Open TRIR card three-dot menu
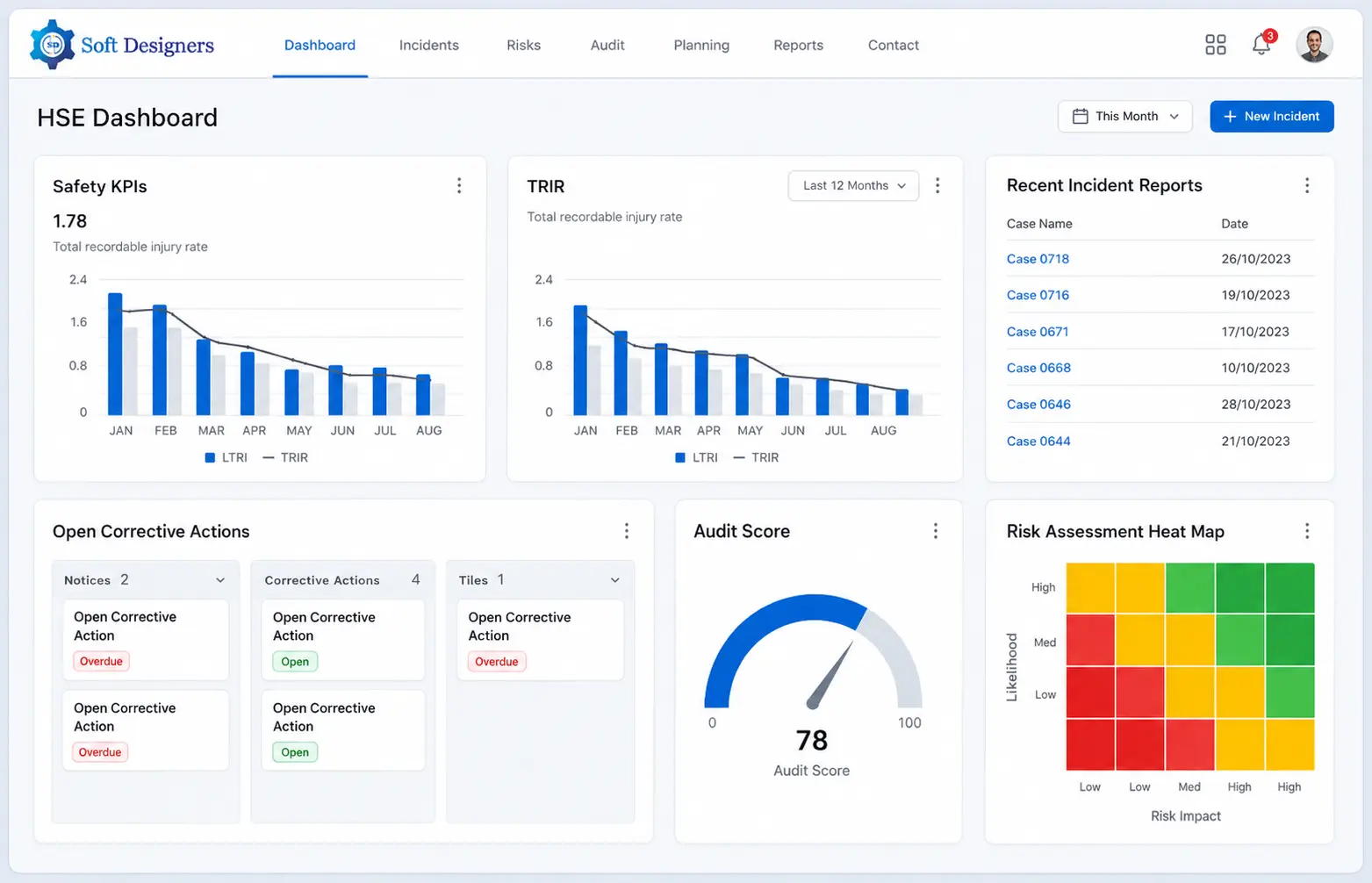The height and width of the screenshot is (883, 1372). click(937, 185)
